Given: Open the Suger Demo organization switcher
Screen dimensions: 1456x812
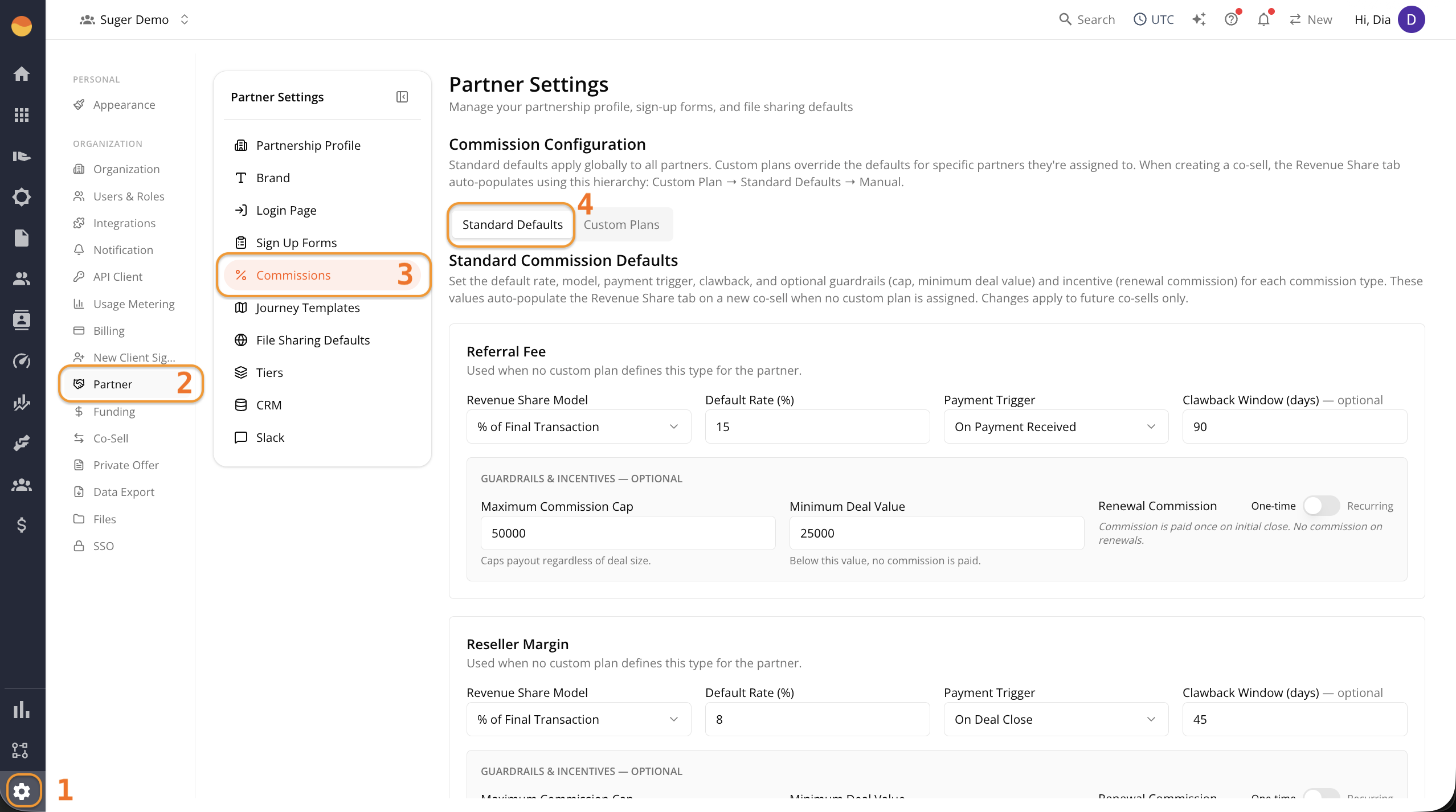Looking at the screenshot, I should [134, 19].
